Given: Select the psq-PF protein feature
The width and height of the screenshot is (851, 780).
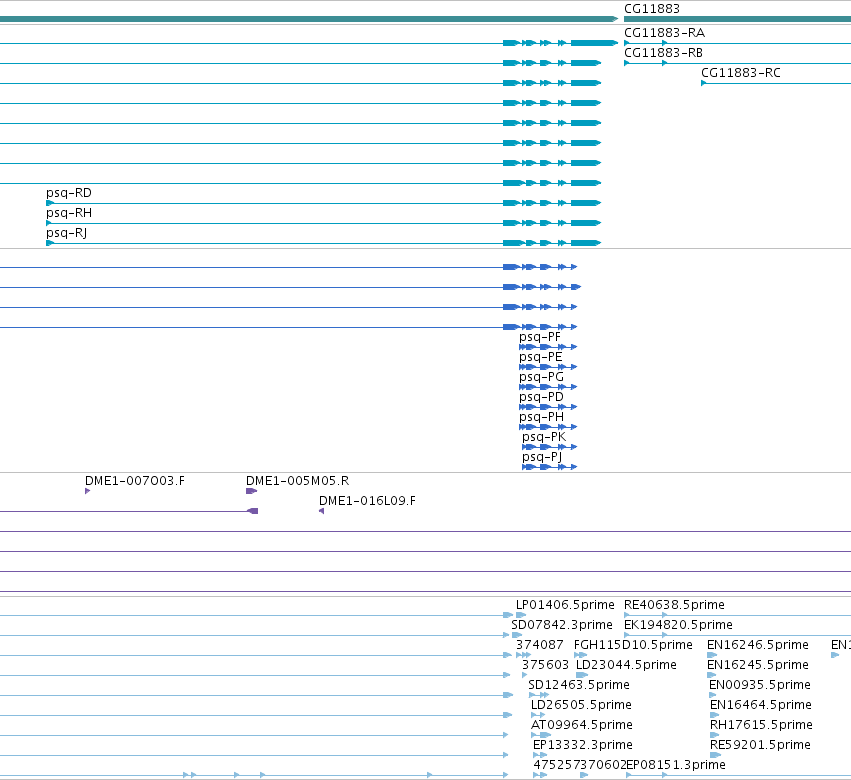Looking at the screenshot, I should 548,346.
